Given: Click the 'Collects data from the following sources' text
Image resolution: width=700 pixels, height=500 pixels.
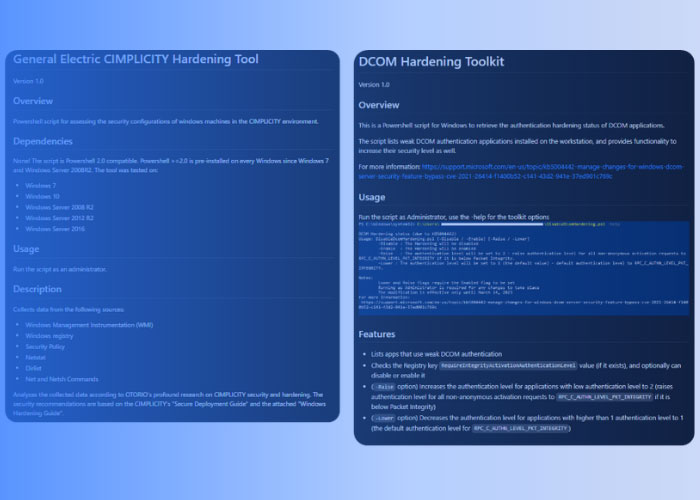Looking at the screenshot, I should (69, 309).
